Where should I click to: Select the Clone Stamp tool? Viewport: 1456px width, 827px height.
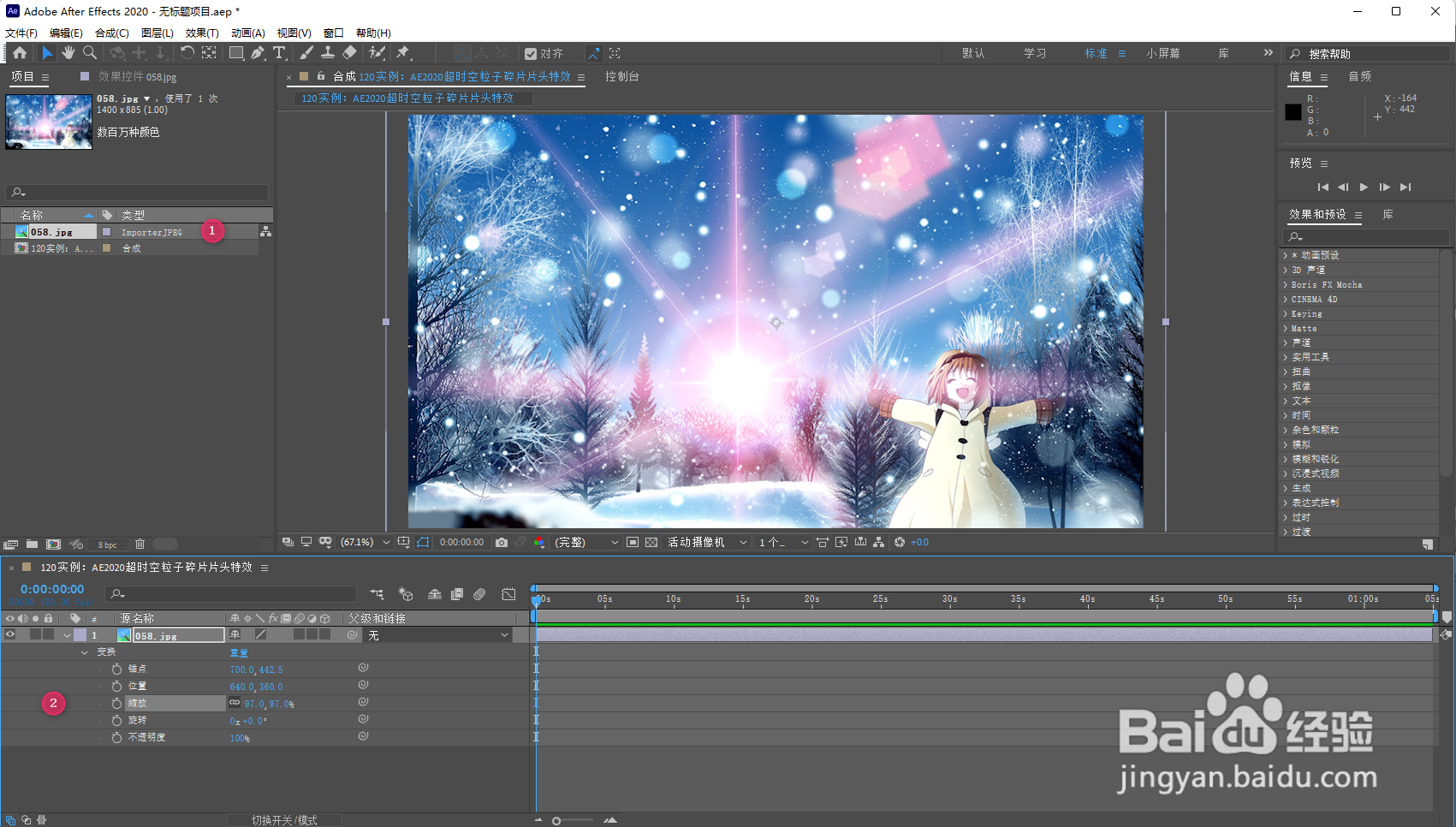(327, 53)
